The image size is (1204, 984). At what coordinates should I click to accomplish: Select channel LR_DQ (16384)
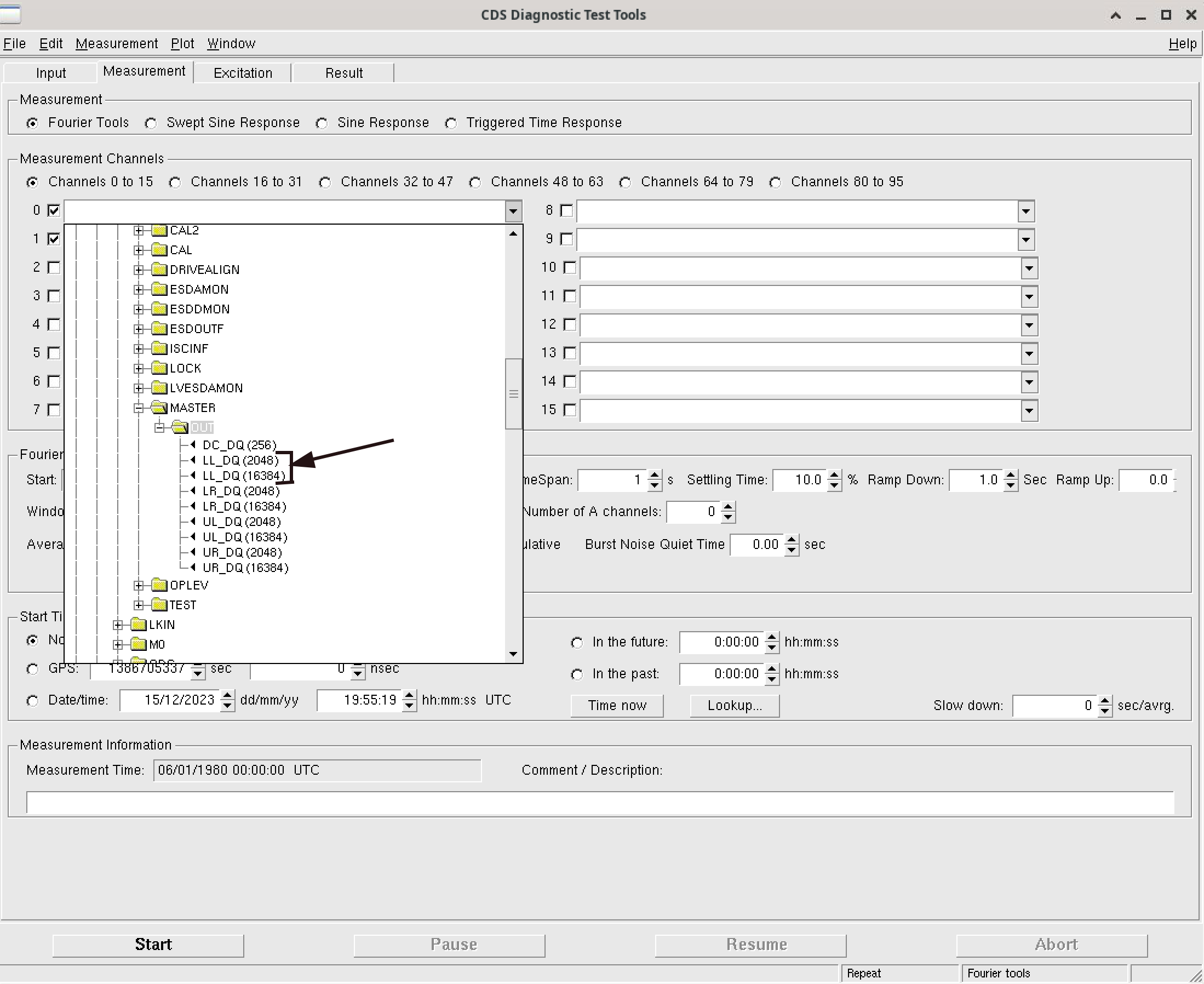tap(244, 507)
